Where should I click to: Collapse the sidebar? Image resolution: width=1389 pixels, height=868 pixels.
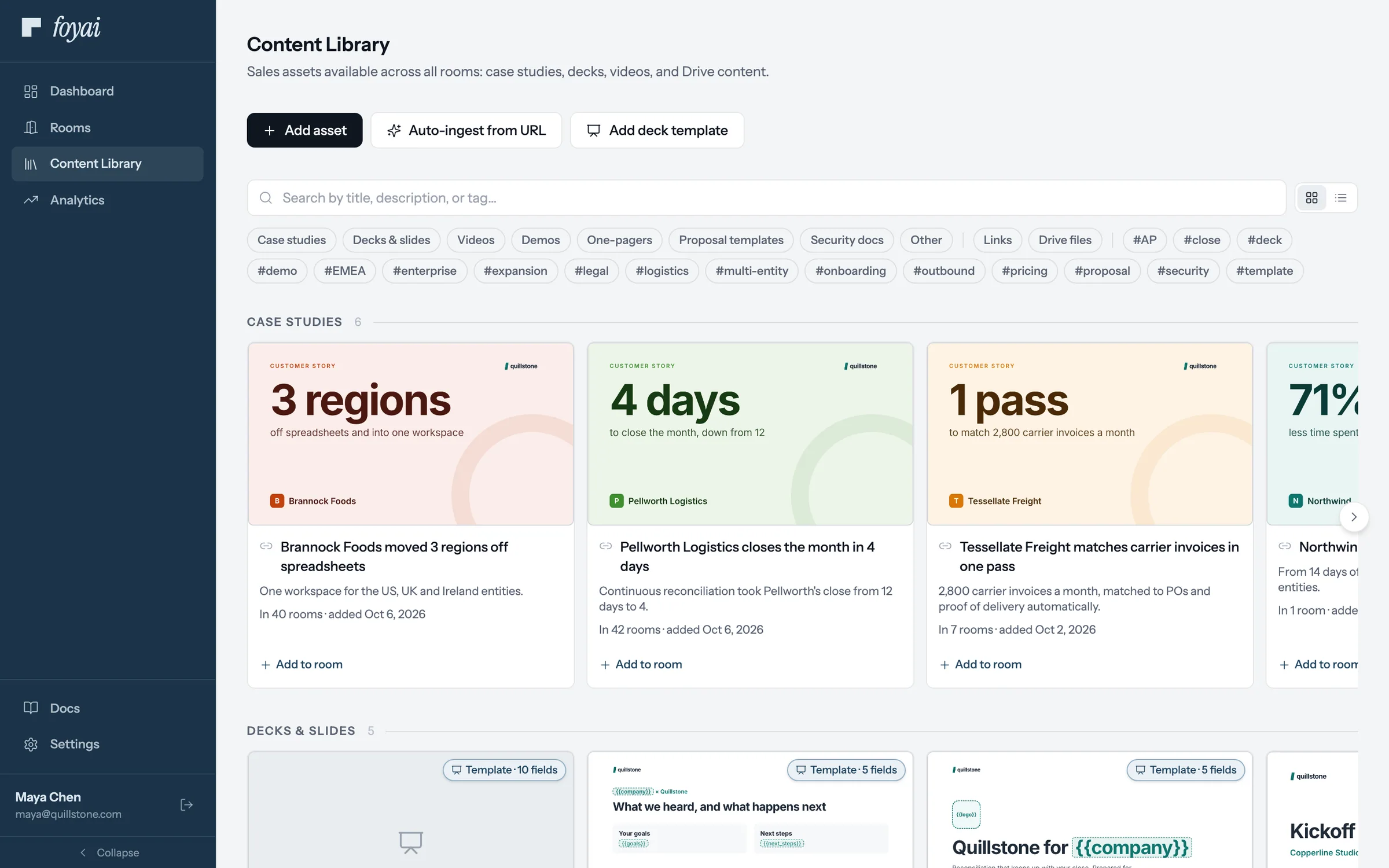[x=108, y=852]
